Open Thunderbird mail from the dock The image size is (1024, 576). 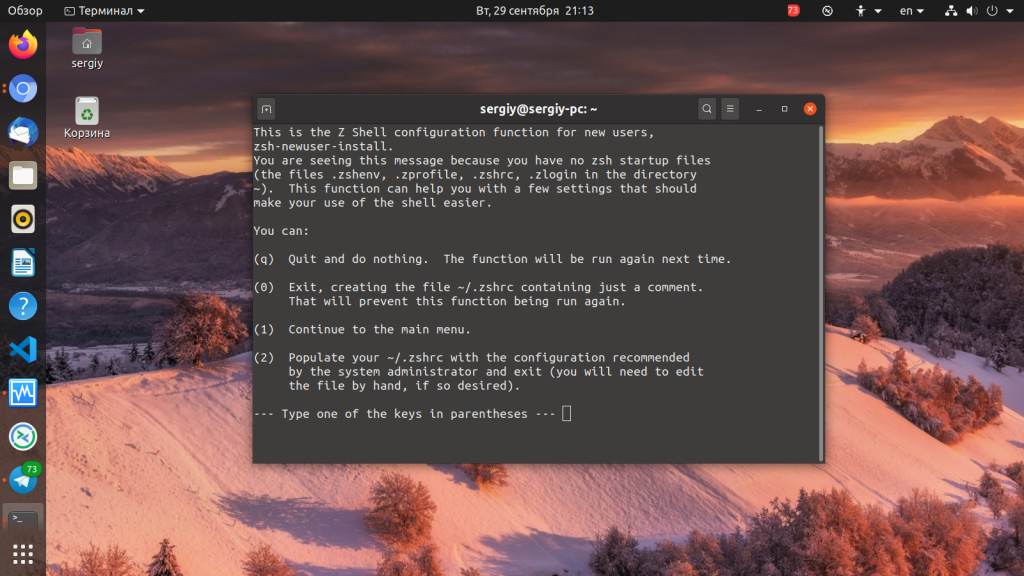(23, 132)
